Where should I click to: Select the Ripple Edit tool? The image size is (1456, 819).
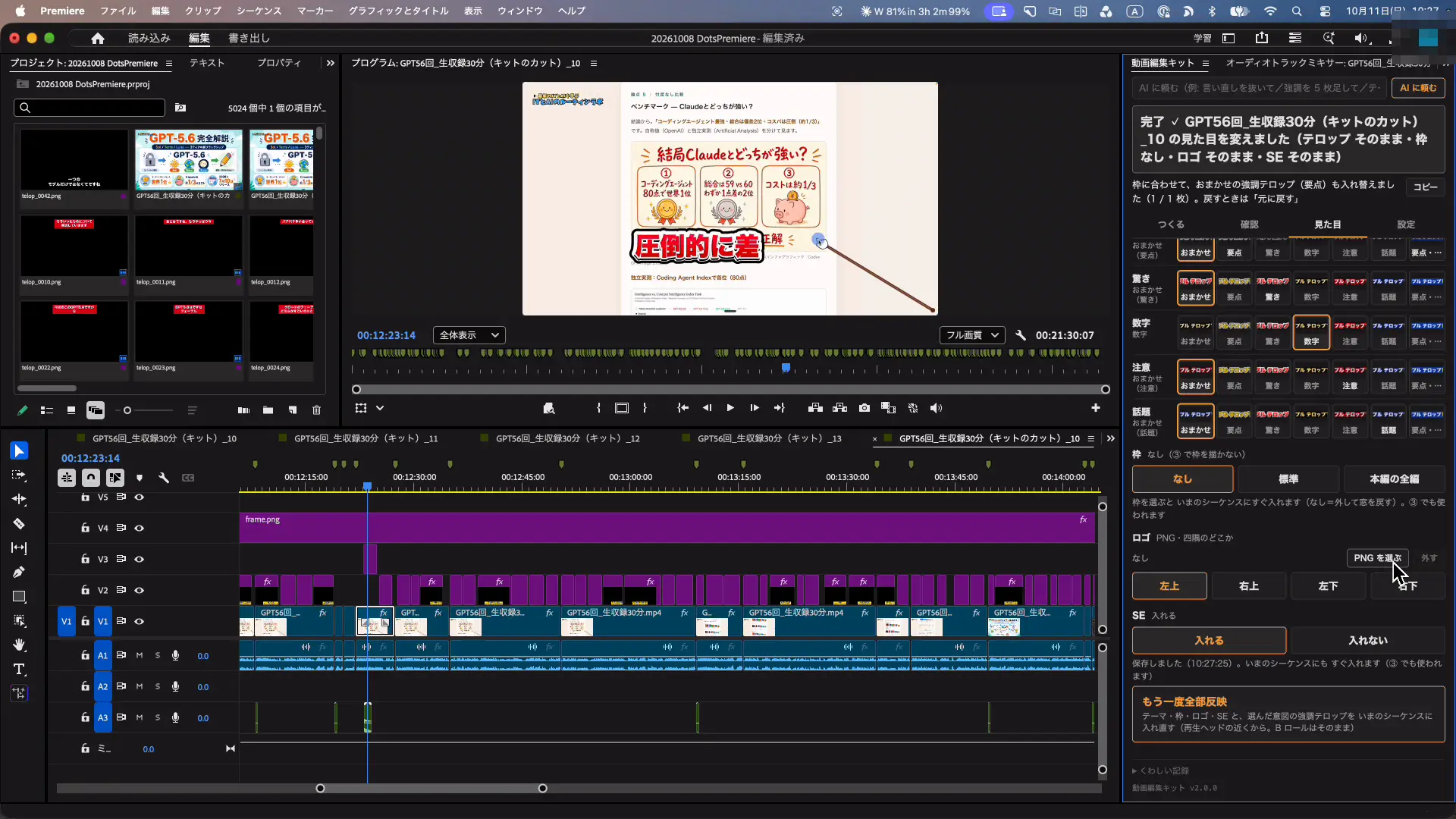pyautogui.click(x=19, y=500)
